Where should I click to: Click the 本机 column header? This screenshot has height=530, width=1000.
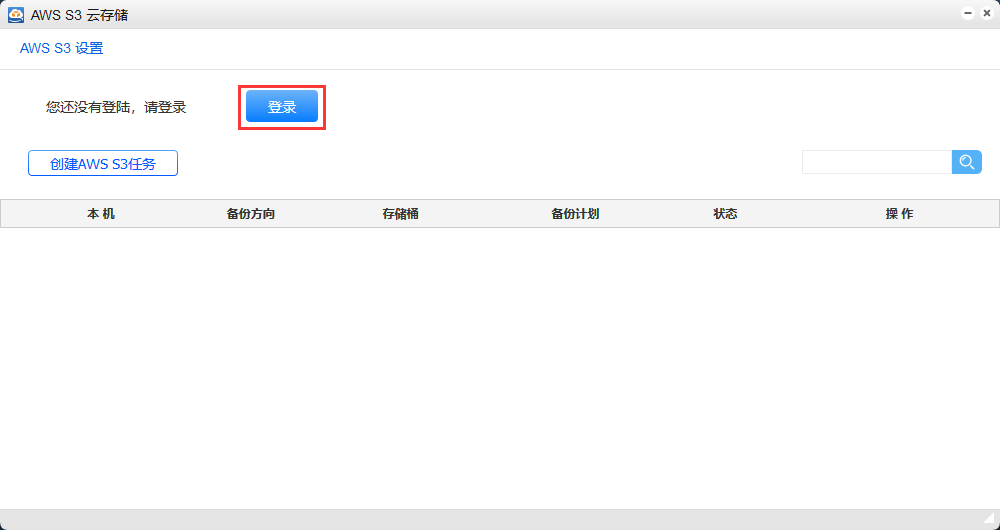pyautogui.click(x=101, y=214)
